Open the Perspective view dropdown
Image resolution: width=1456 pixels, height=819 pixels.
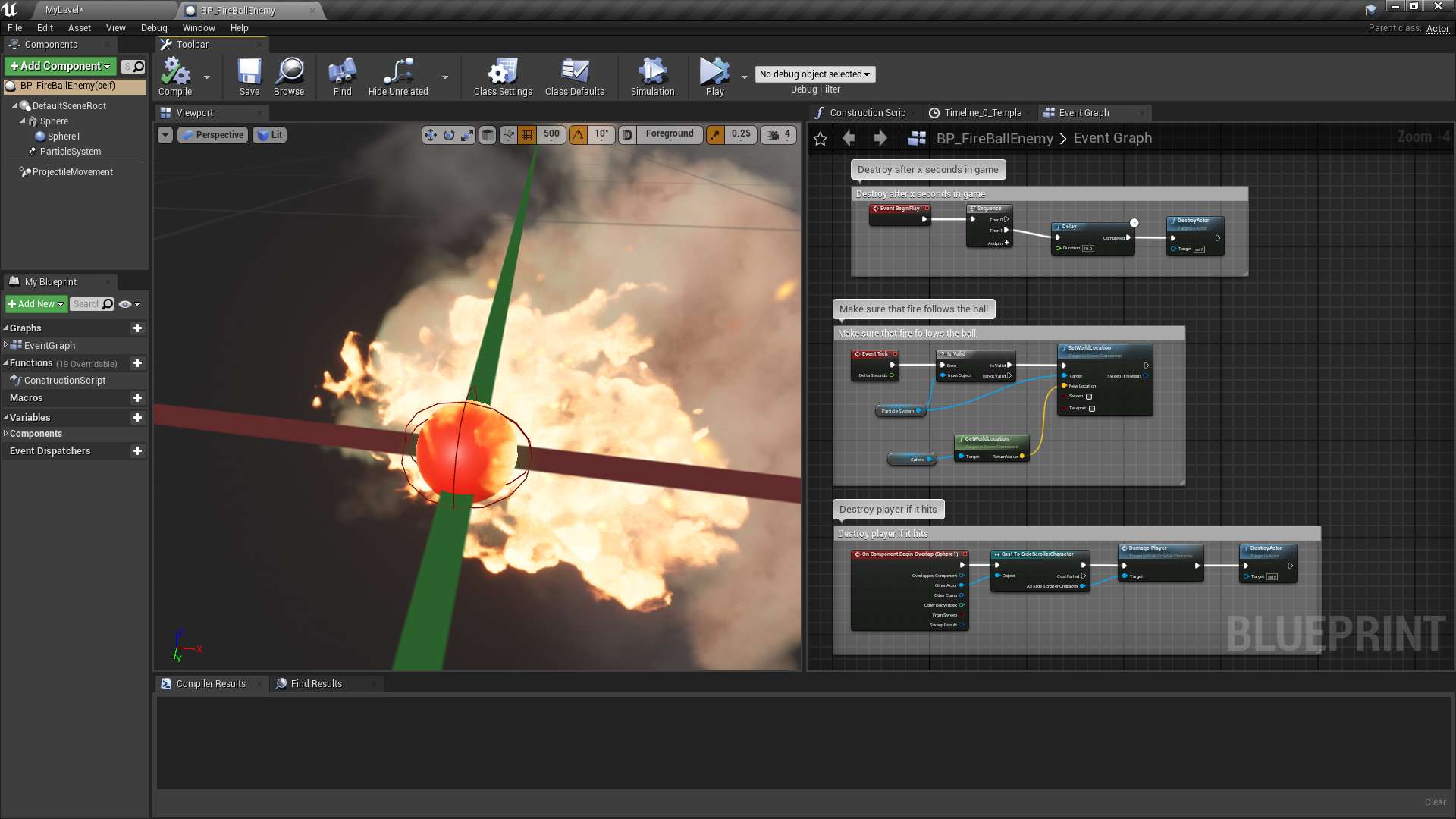(x=212, y=134)
